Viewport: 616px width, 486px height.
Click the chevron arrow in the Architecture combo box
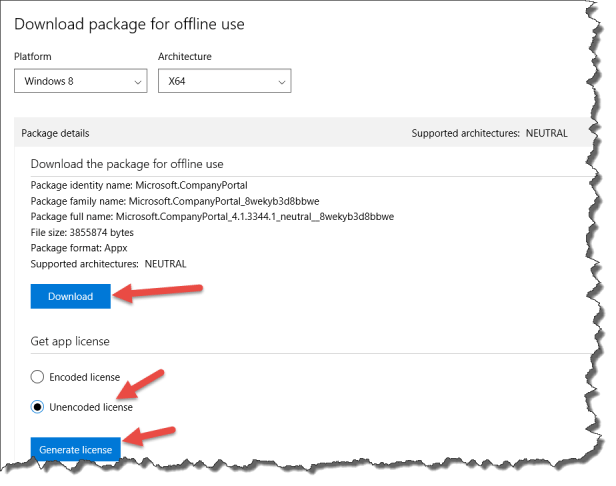tap(280, 82)
